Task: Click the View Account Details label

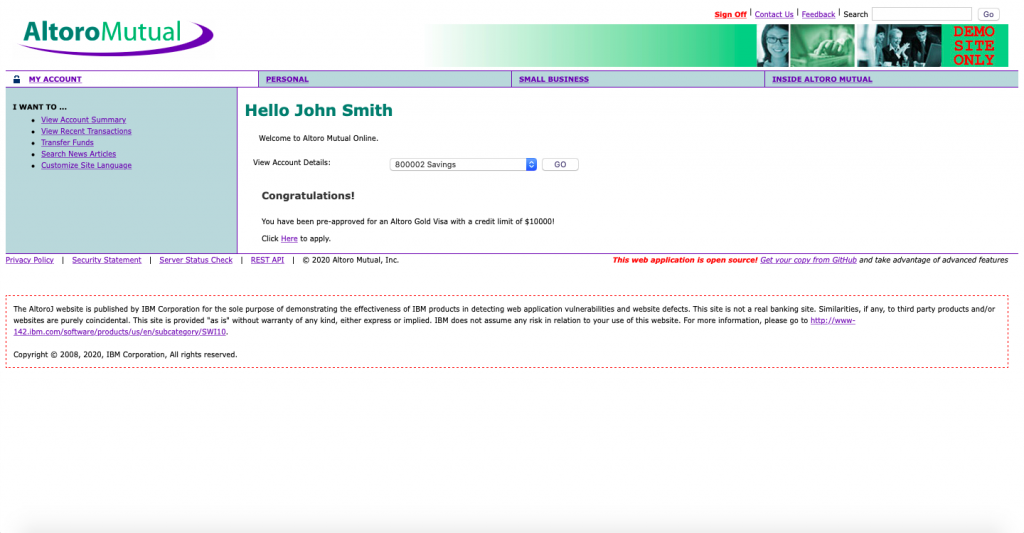Action: (292, 163)
